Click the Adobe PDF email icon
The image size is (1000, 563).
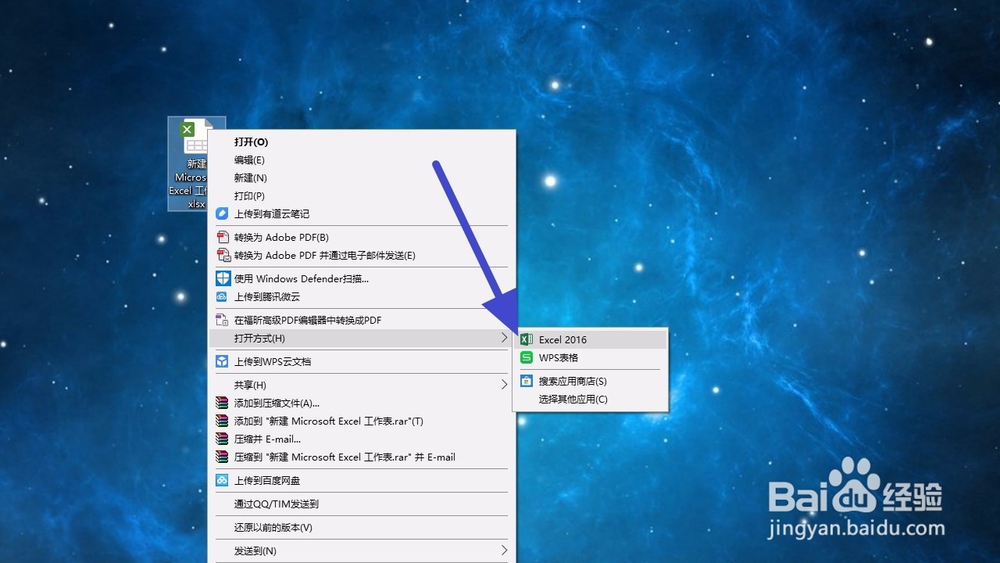click(x=223, y=255)
